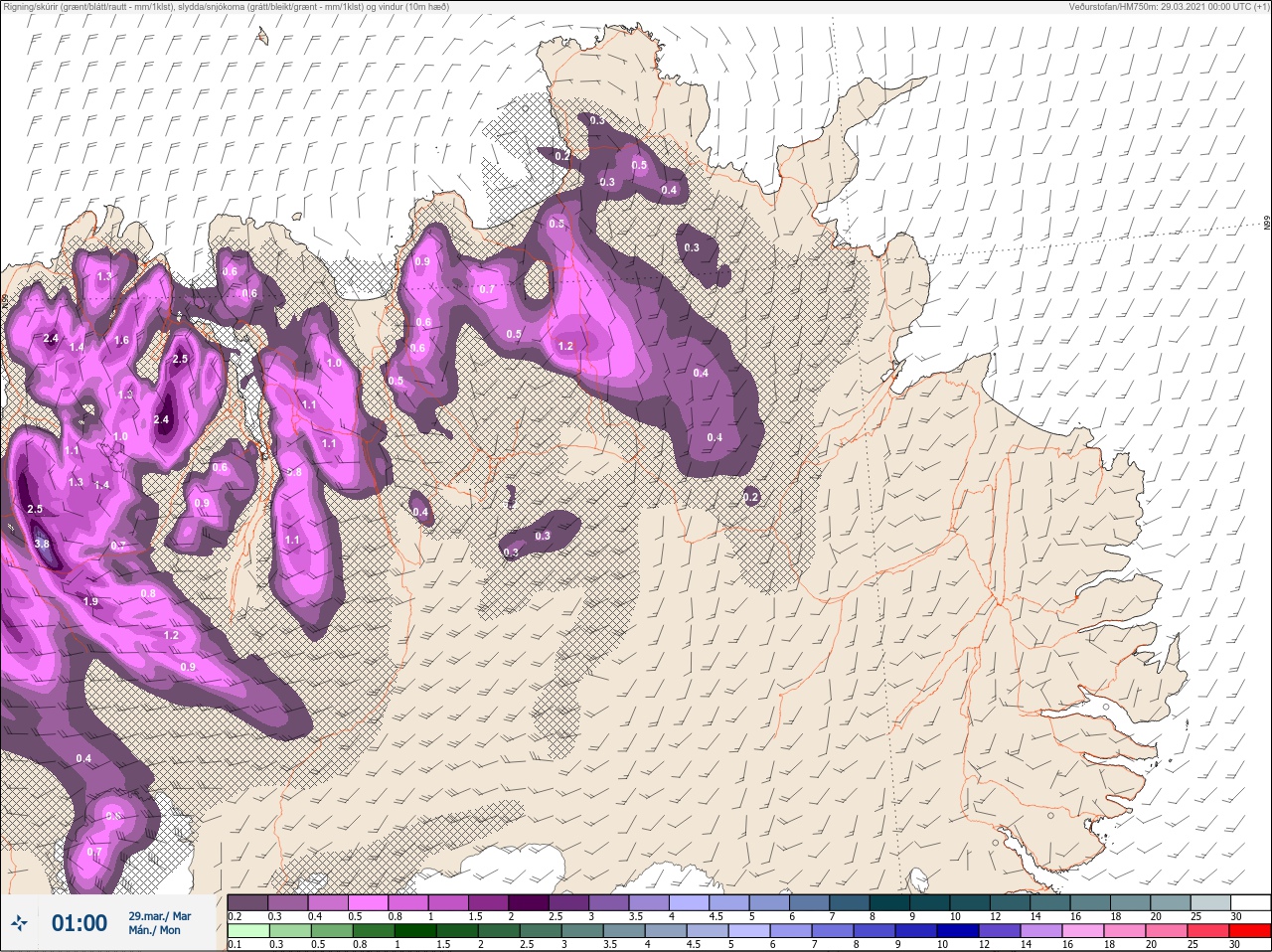Click the 01:00 forecast time label

coord(79,923)
